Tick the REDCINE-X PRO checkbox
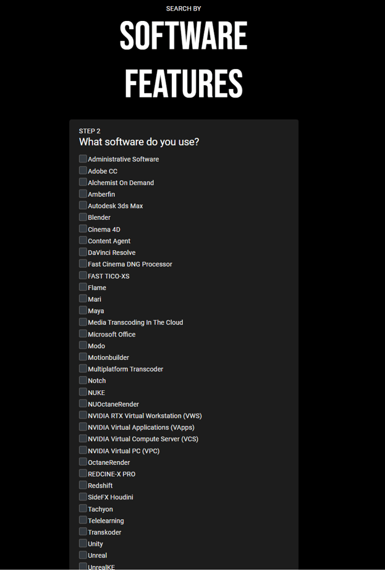The image size is (385, 571). pyautogui.click(x=83, y=473)
